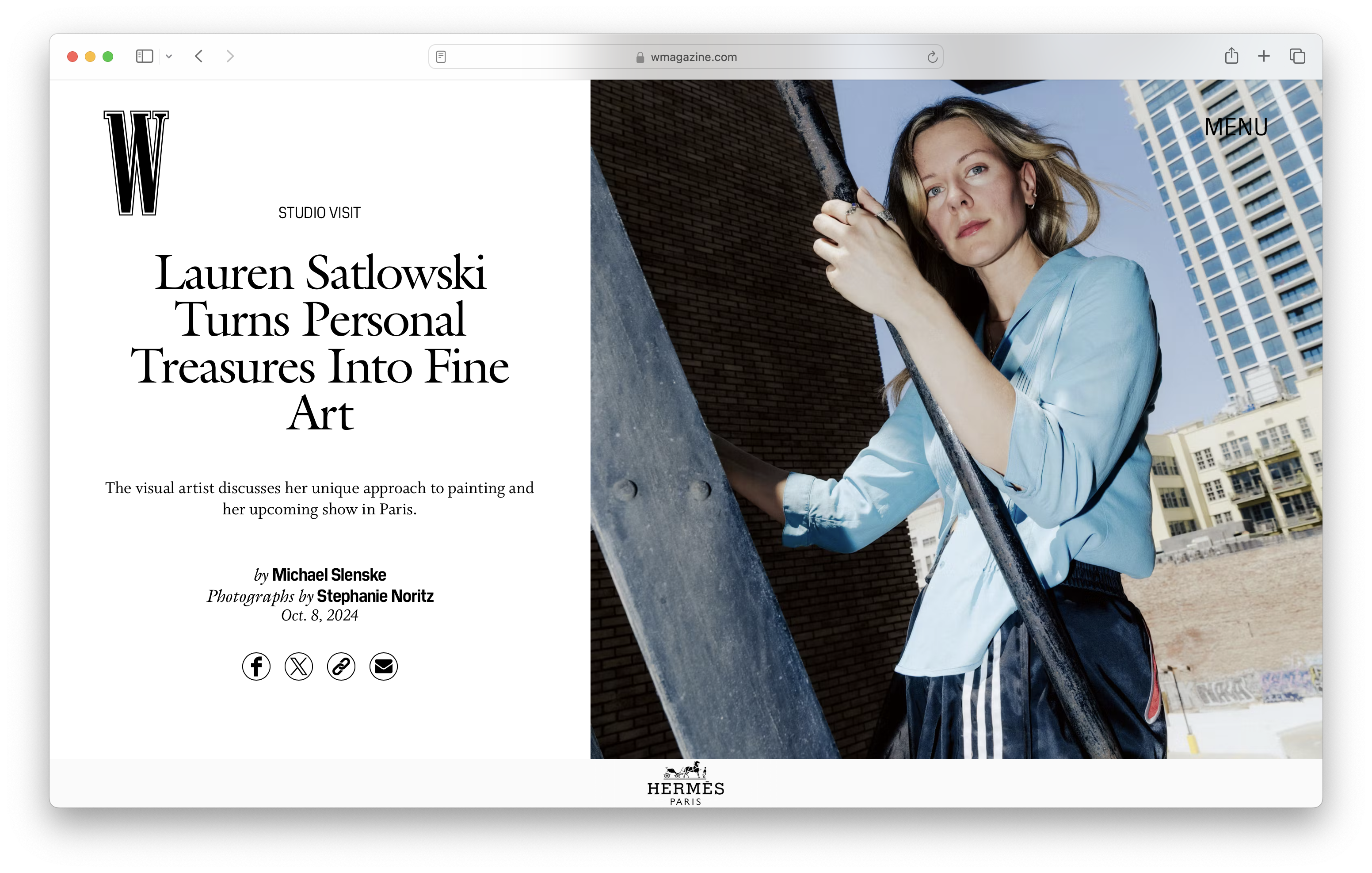Screen dimensions: 1372x873
Task: Go forward to the next page
Action: (x=230, y=56)
